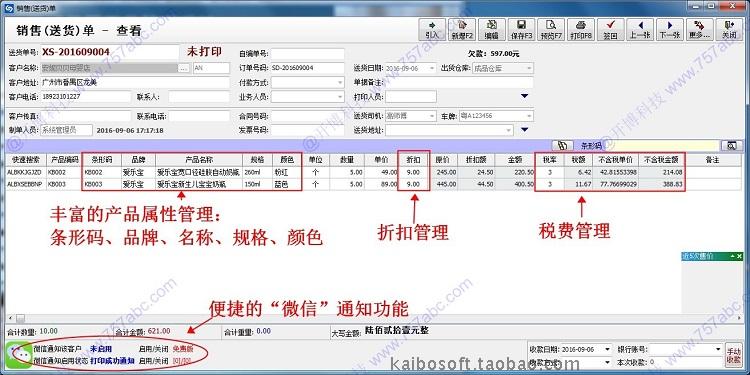Open print preview with 预览F7
This screenshot has width=750, height=375.
point(551,30)
